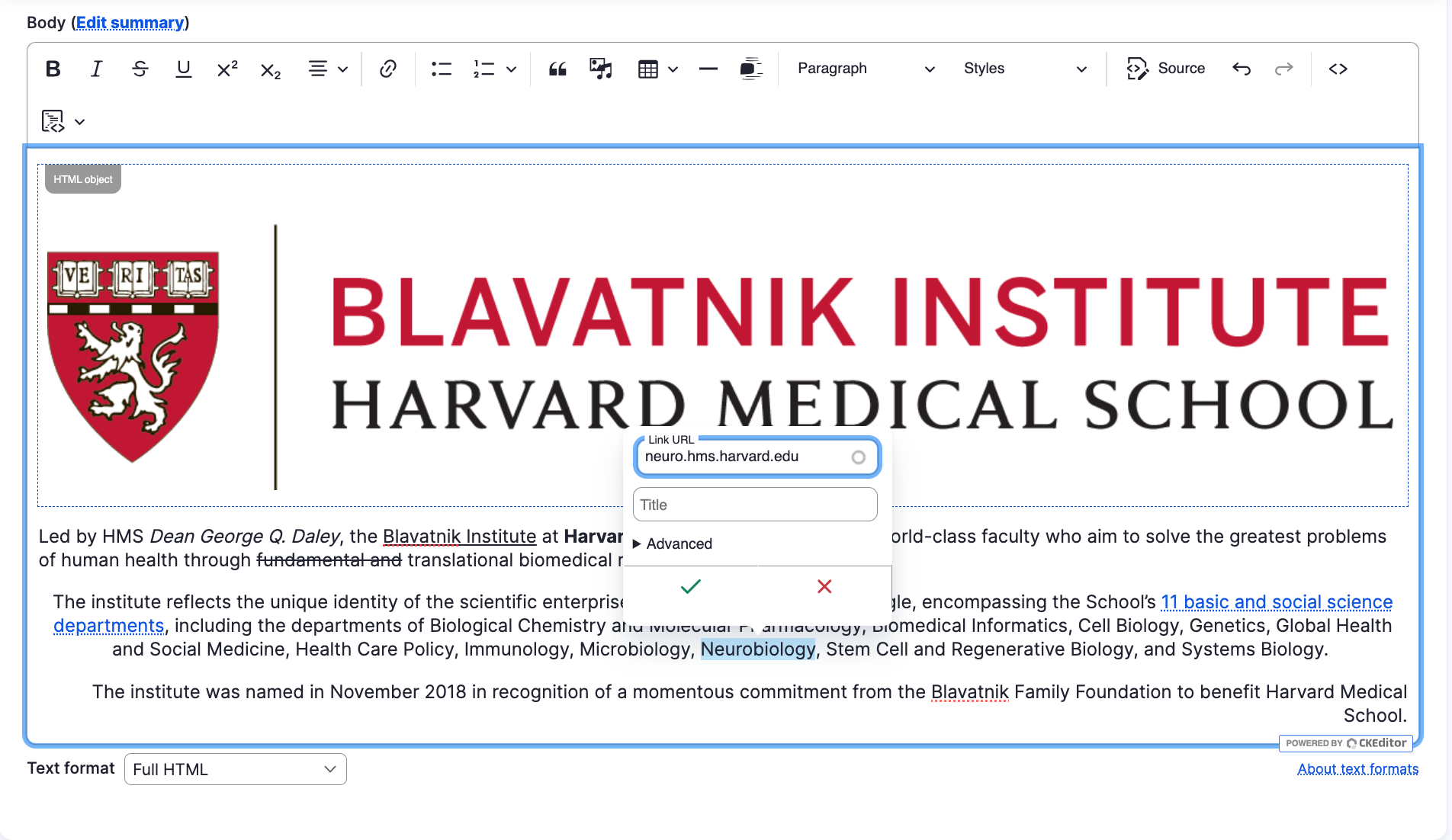Open the Styles dropdown
This screenshot has height=840, width=1452.
coord(1025,69)
